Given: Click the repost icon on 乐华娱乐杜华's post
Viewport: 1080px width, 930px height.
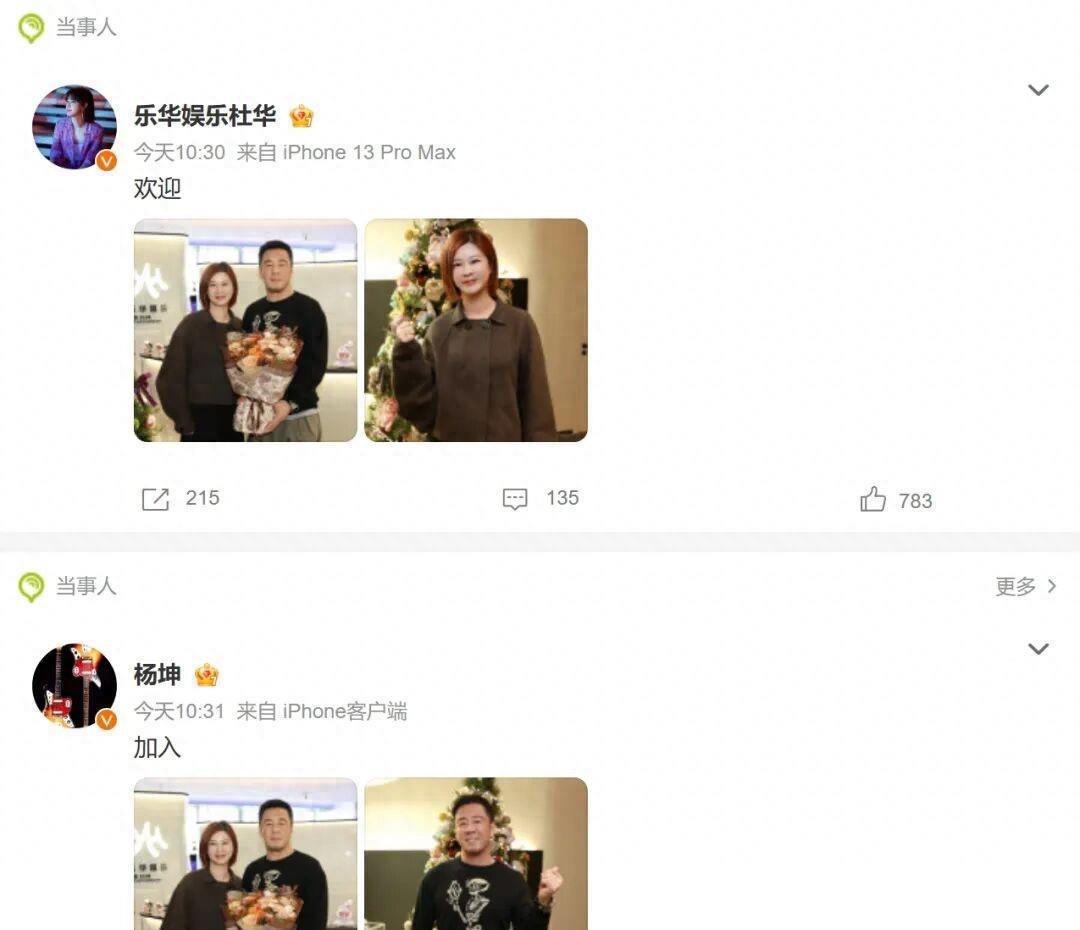Looking at the screenshot, I should tap(155, 499).
